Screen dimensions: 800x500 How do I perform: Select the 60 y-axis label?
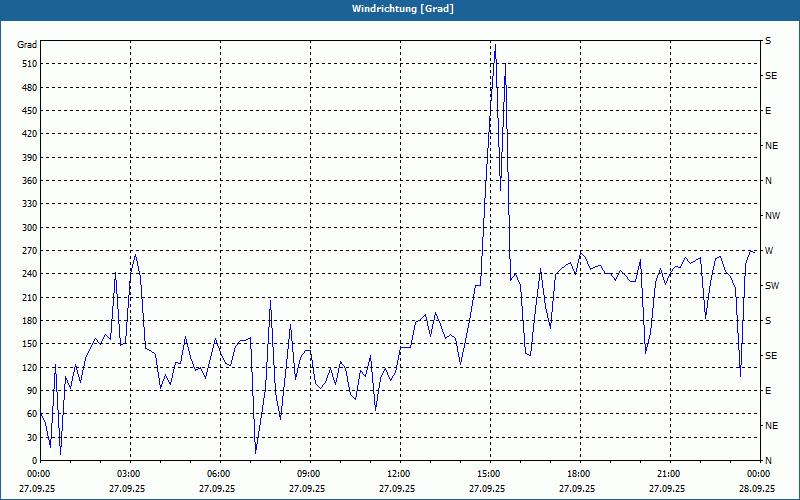pos(31,414)
